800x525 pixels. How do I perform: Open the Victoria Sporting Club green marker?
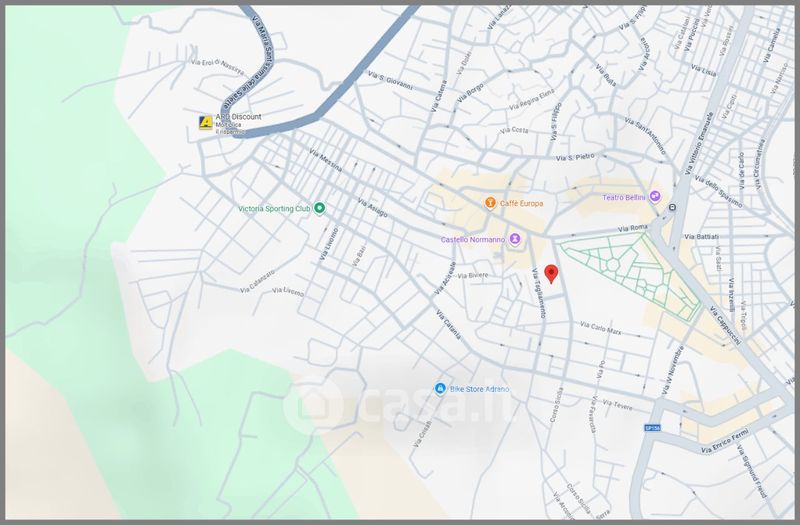319,208
